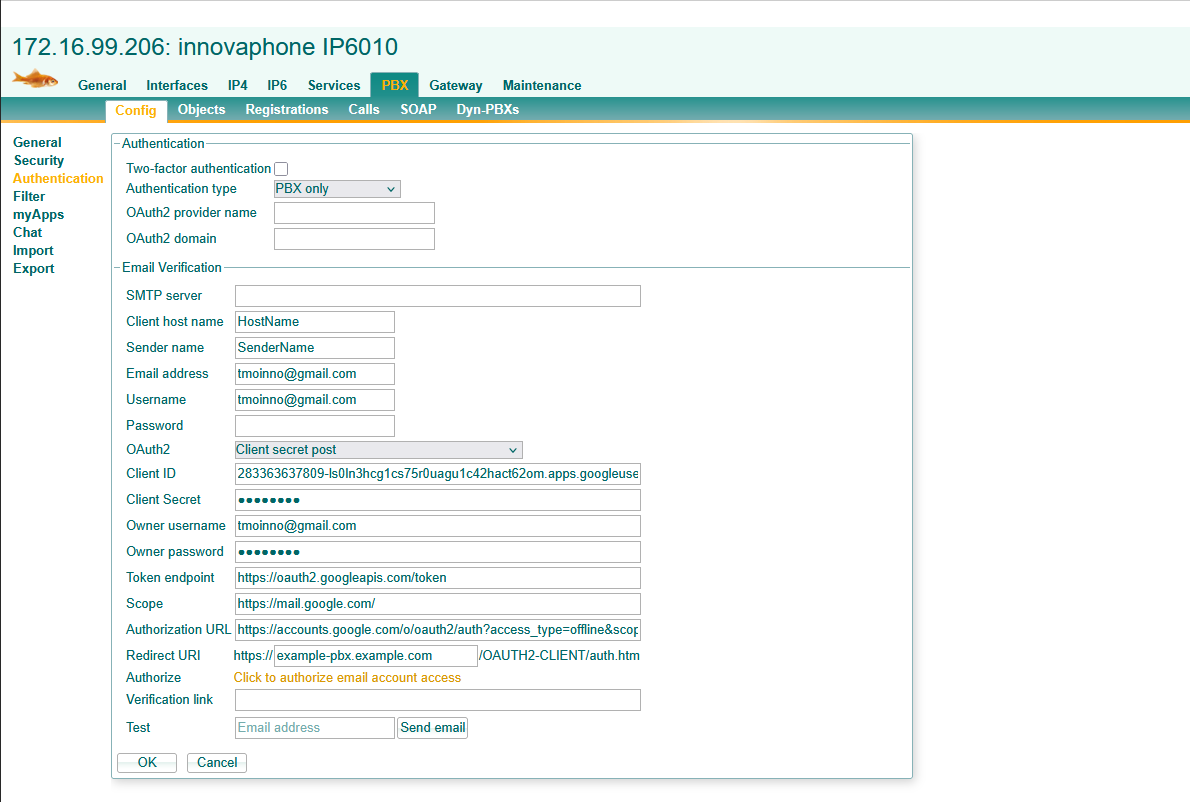The height and width of the screenshot is (802, 1190).
Task: Open the Authentication type dropdown
Action: (x=337, y=189)
